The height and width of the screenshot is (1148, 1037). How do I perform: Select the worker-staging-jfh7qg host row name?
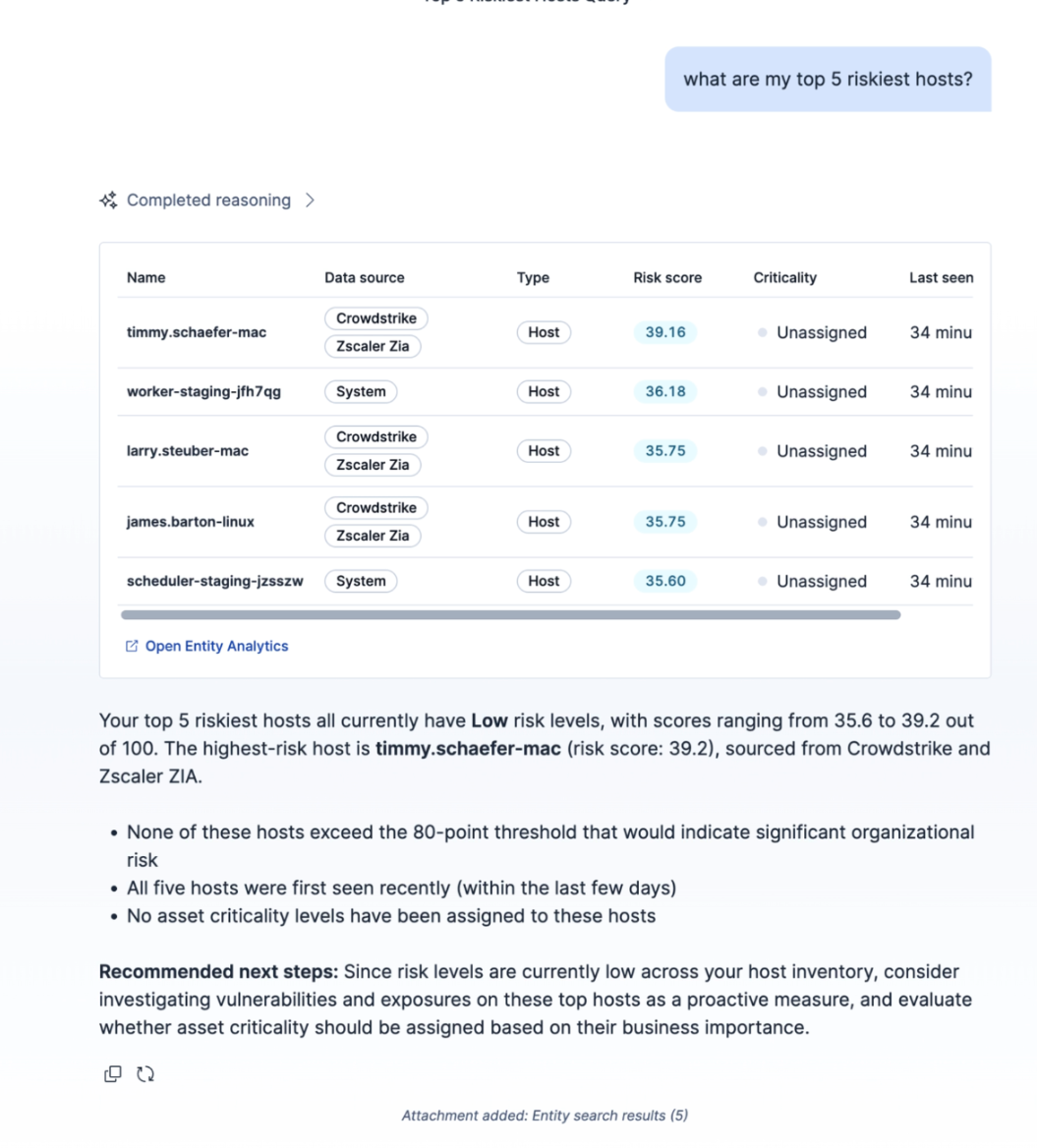tap(203, 392)
